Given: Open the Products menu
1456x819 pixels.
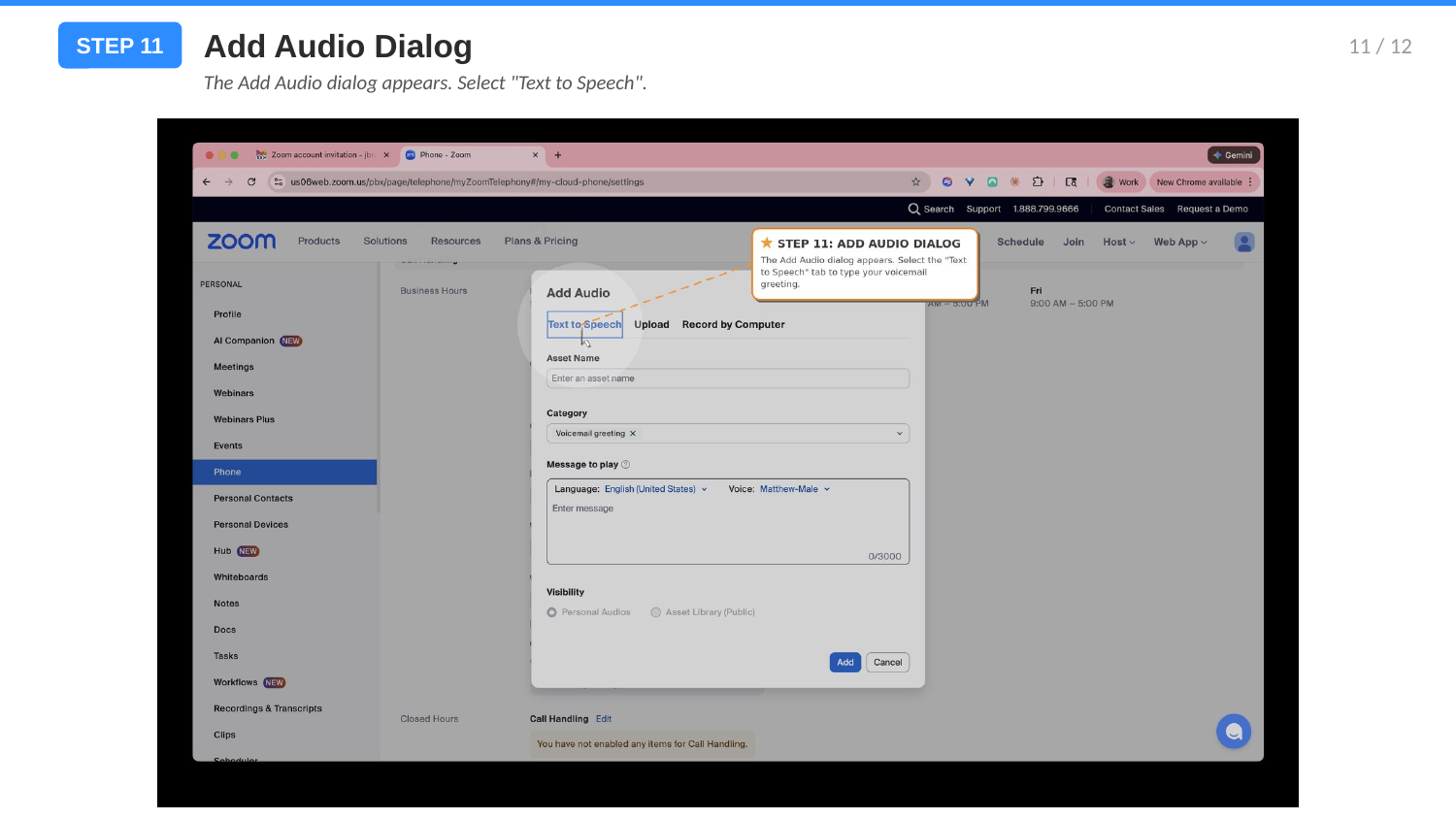Looking at the screenshot, I should click(318, 241).
